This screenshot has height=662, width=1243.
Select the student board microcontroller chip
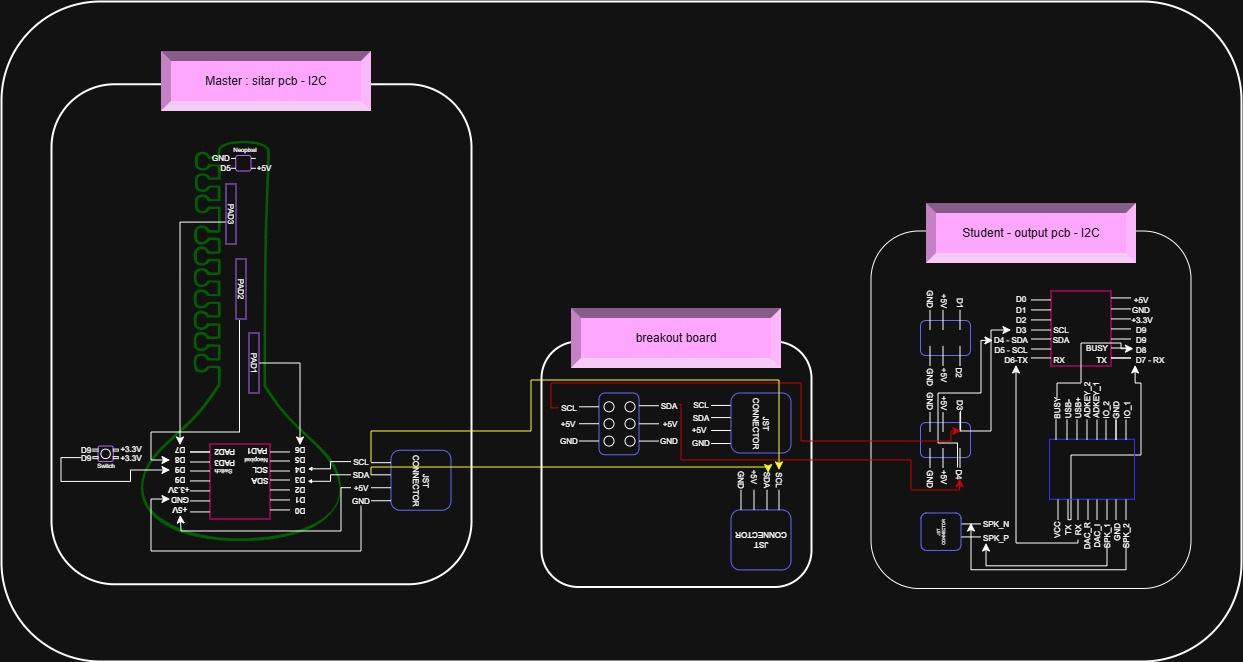(x=1080, y=329)
